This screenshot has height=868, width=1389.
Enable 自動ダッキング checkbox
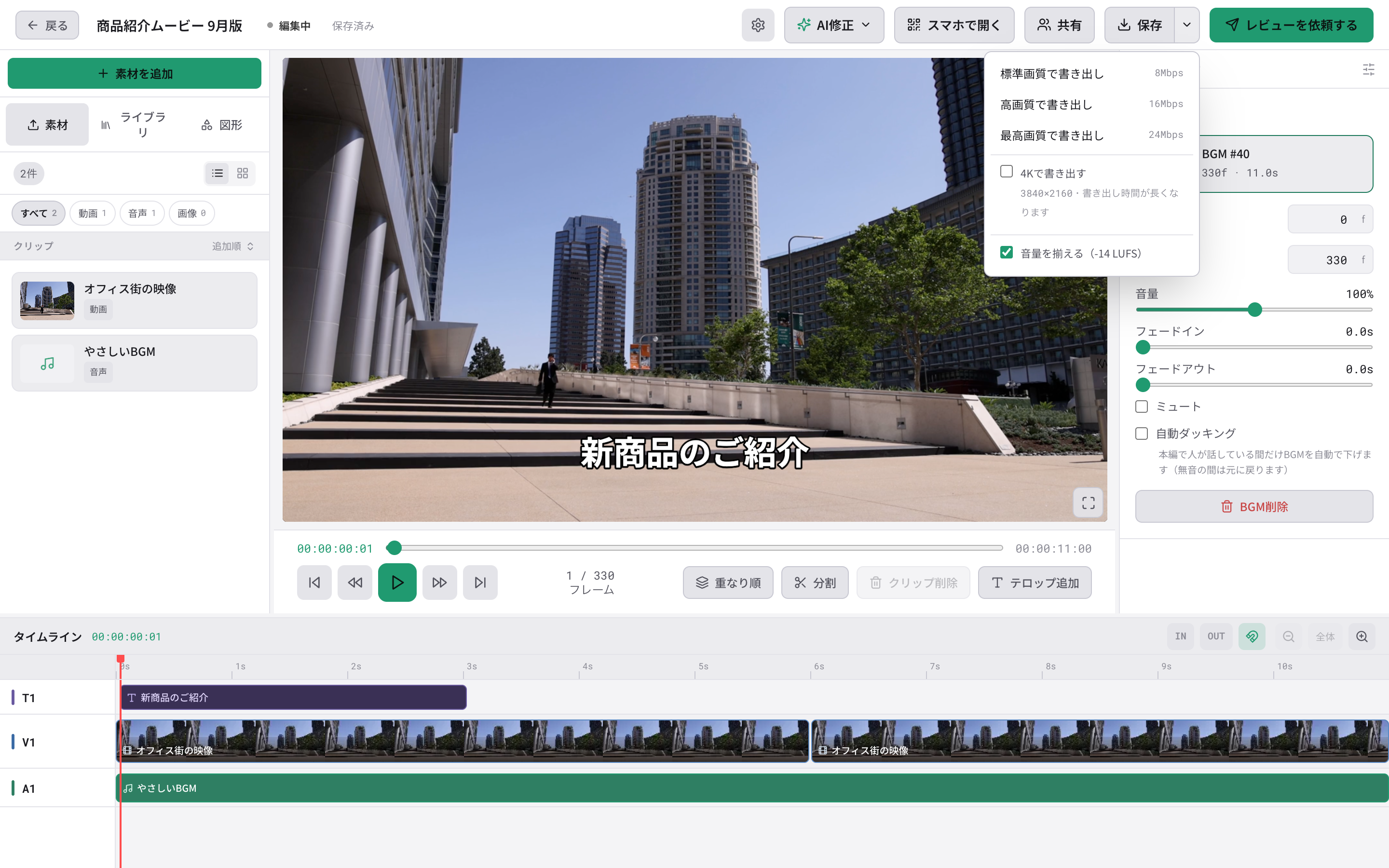coord(1142,434)
